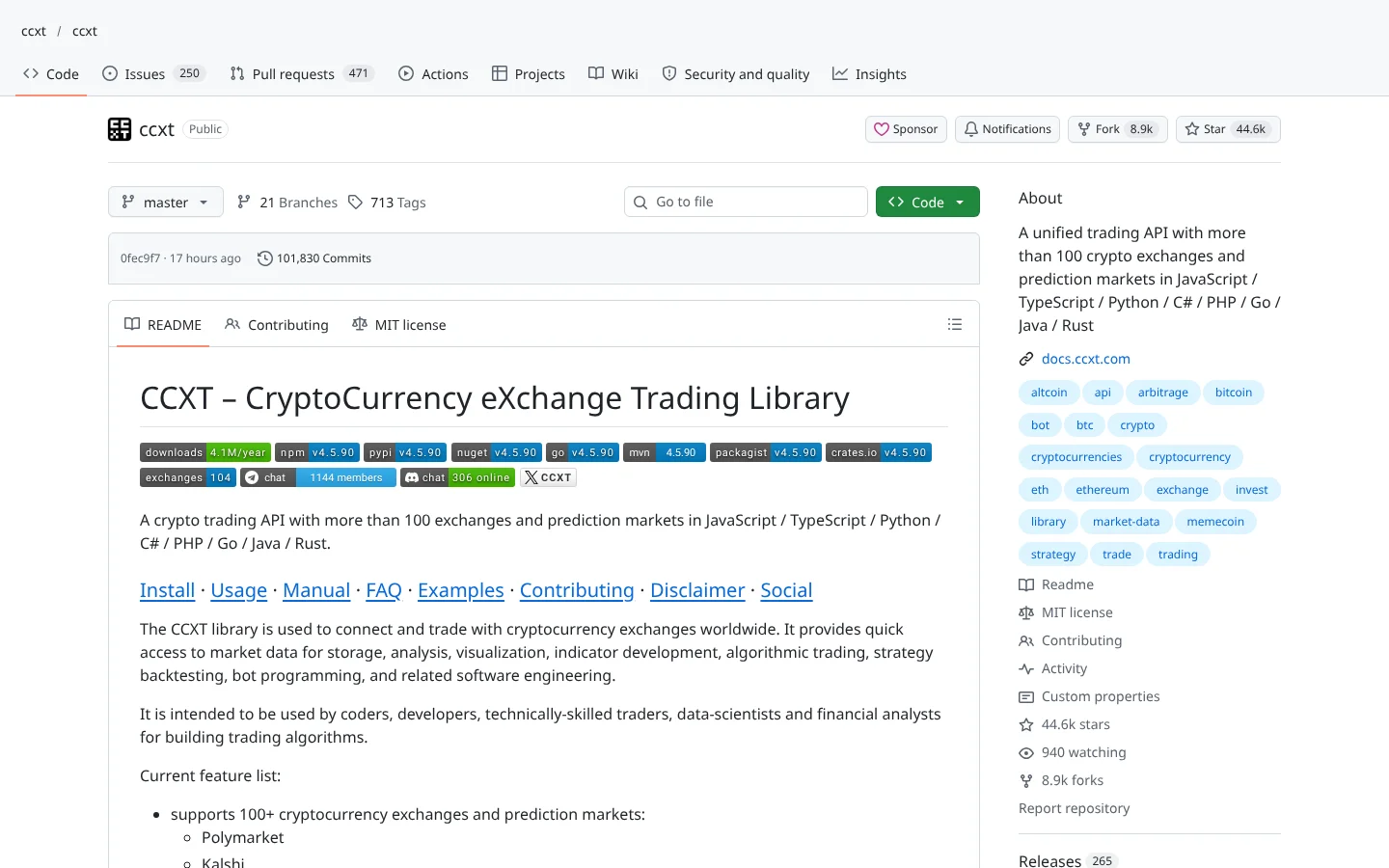Click the nuget v4.5.90 badge
The height and width of the screenshot is (868, 1389).
[497, 452]
